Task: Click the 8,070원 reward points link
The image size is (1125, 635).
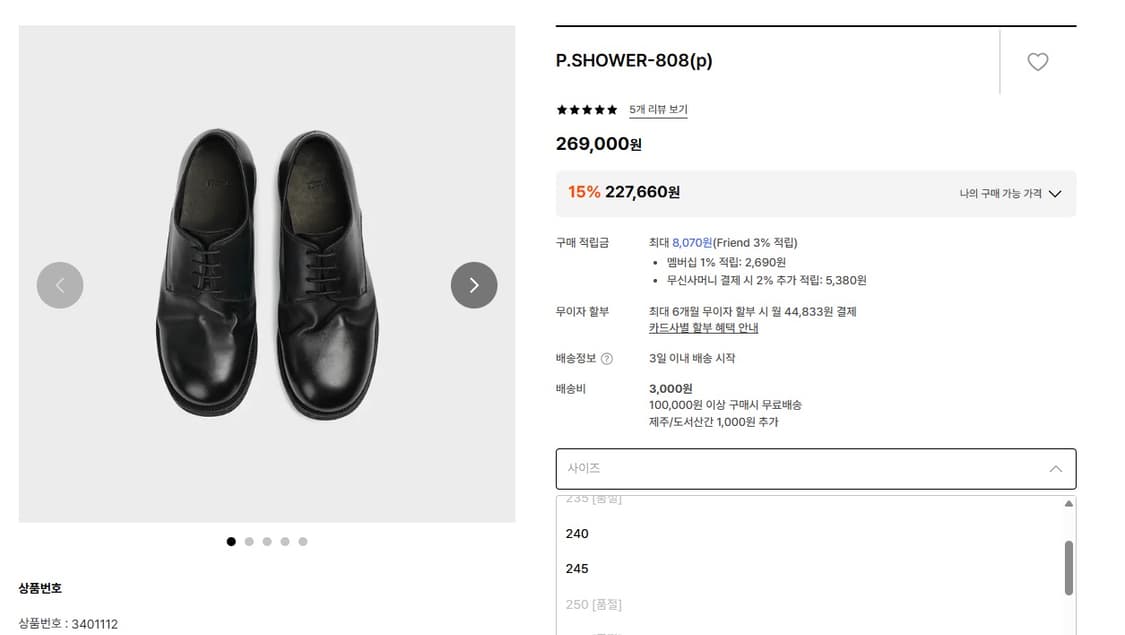Action: tap(692, 243)
